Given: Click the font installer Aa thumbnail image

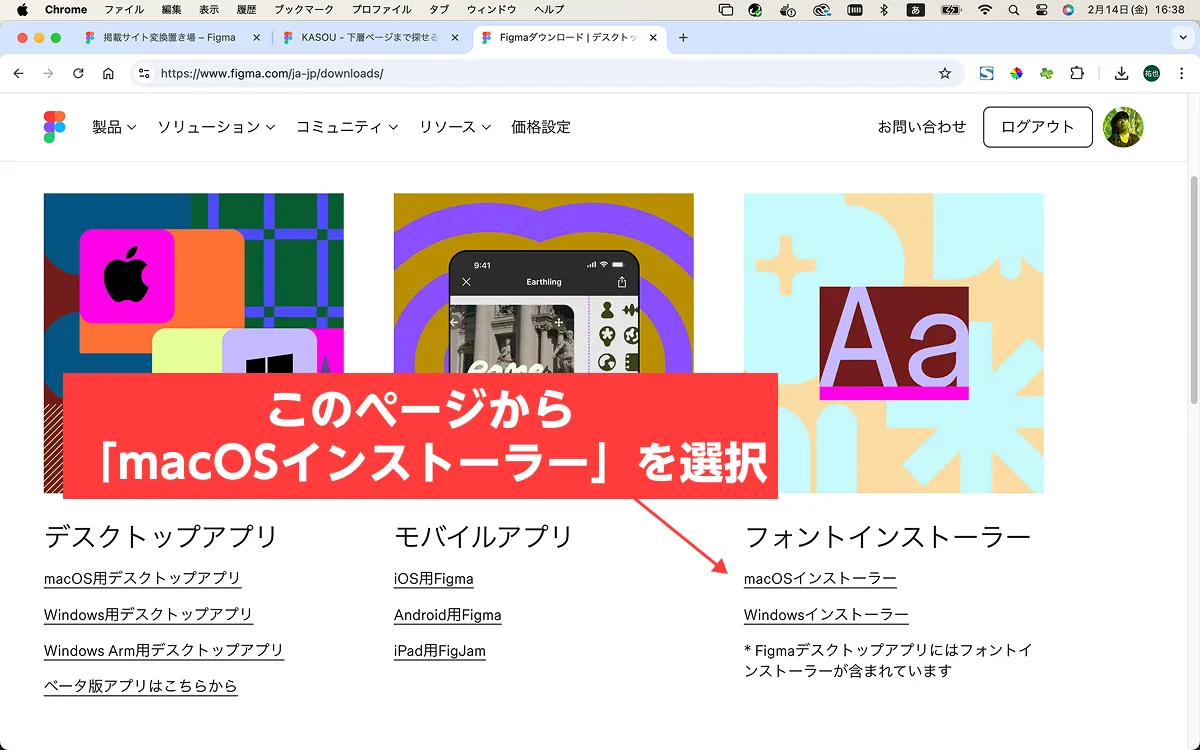Looking at the screenshot, I should 893,343.
